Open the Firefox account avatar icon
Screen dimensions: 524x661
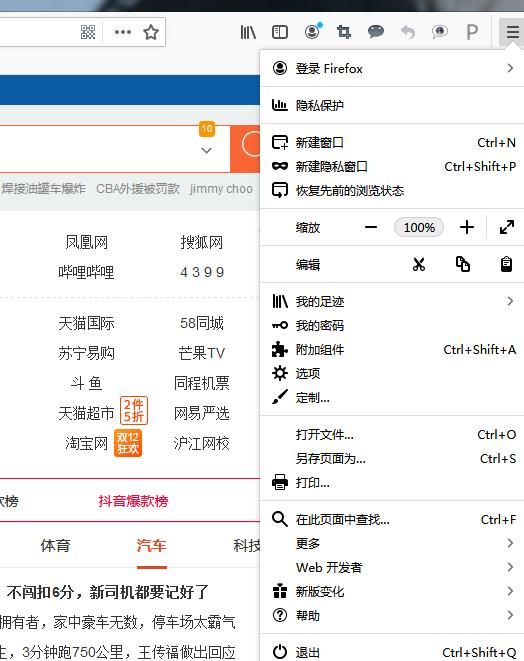[312, 32]
